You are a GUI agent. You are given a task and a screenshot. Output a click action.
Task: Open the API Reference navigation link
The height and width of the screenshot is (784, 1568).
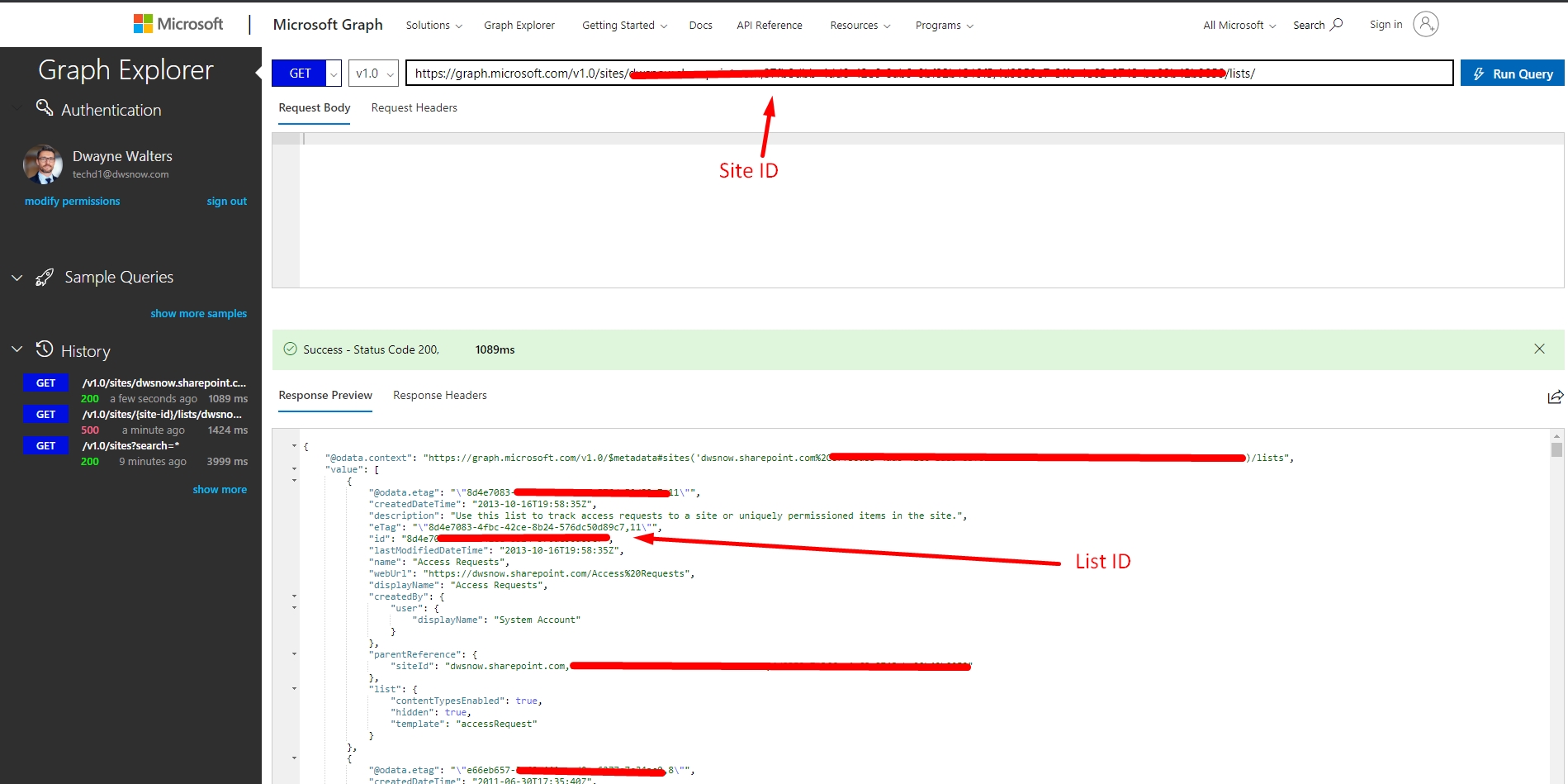pyautogui.click(x=770, y=26)
